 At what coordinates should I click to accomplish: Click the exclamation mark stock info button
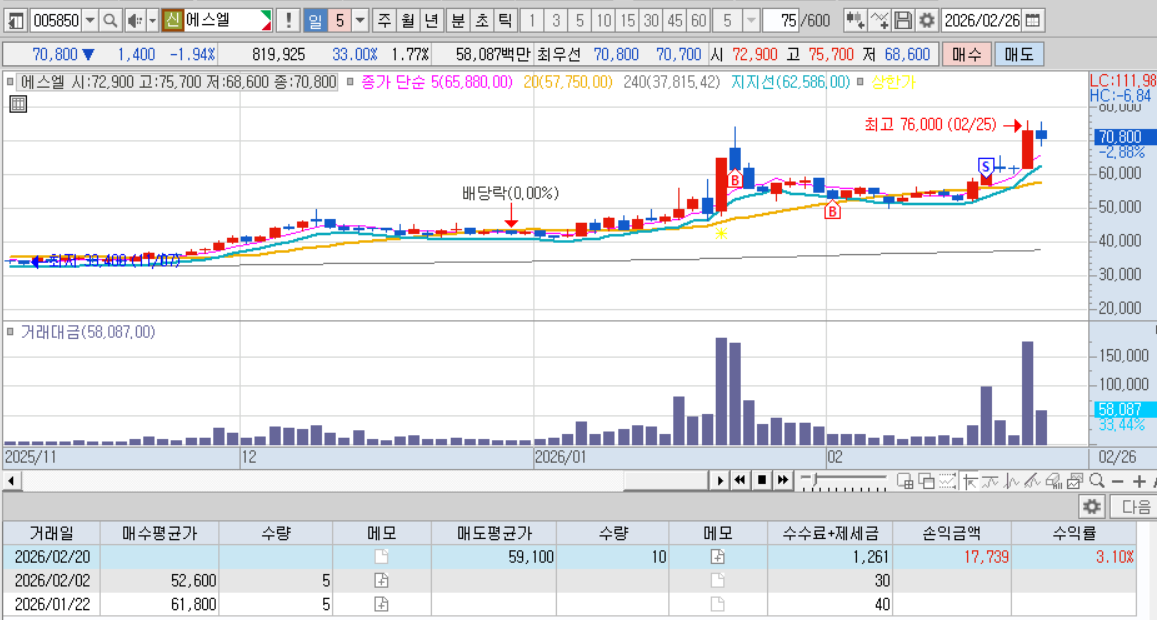(x=289, y=21)
